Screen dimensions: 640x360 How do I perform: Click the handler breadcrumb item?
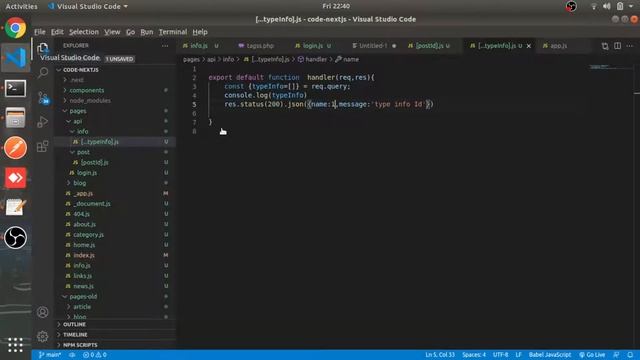click(x=312, y=60)
